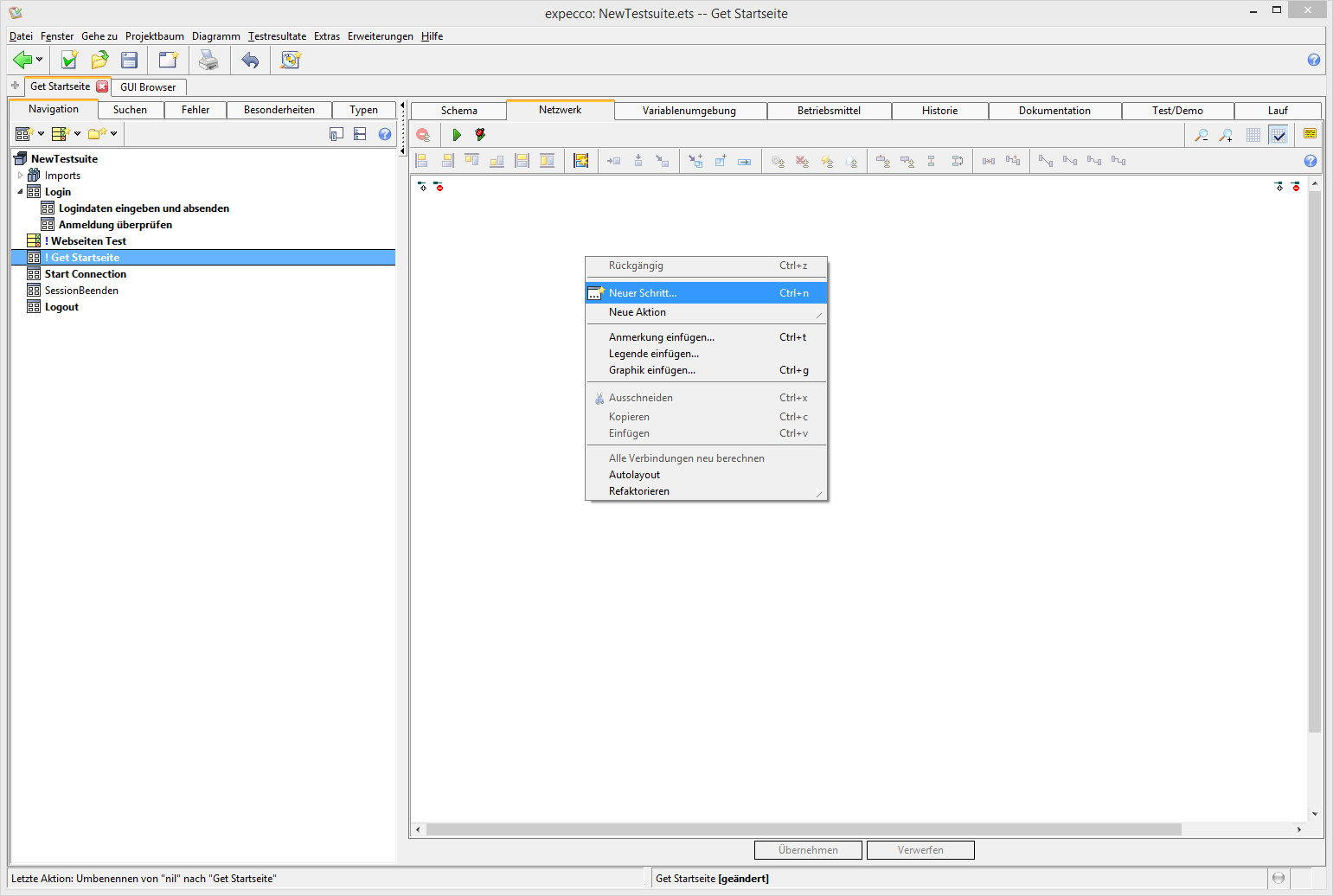Collapse the Login tree node
Viewport: 1333px width, 896px height.
[21, 192]
